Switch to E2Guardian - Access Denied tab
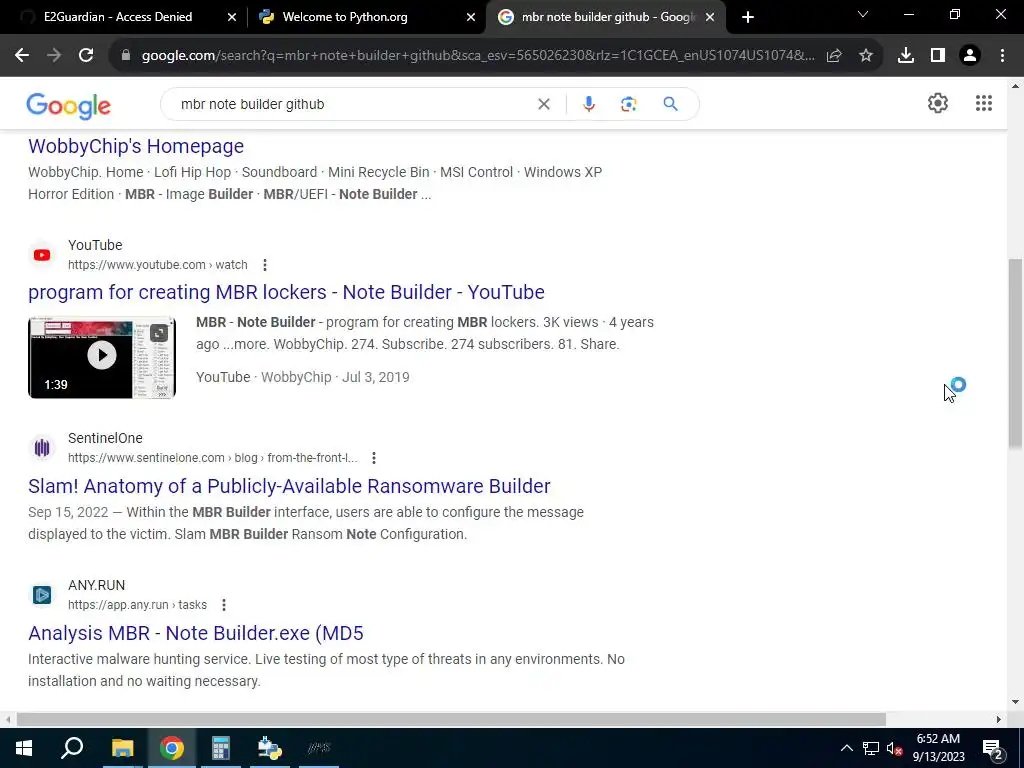The height and width of the screenshot is (768, 1024). (118, 17)
